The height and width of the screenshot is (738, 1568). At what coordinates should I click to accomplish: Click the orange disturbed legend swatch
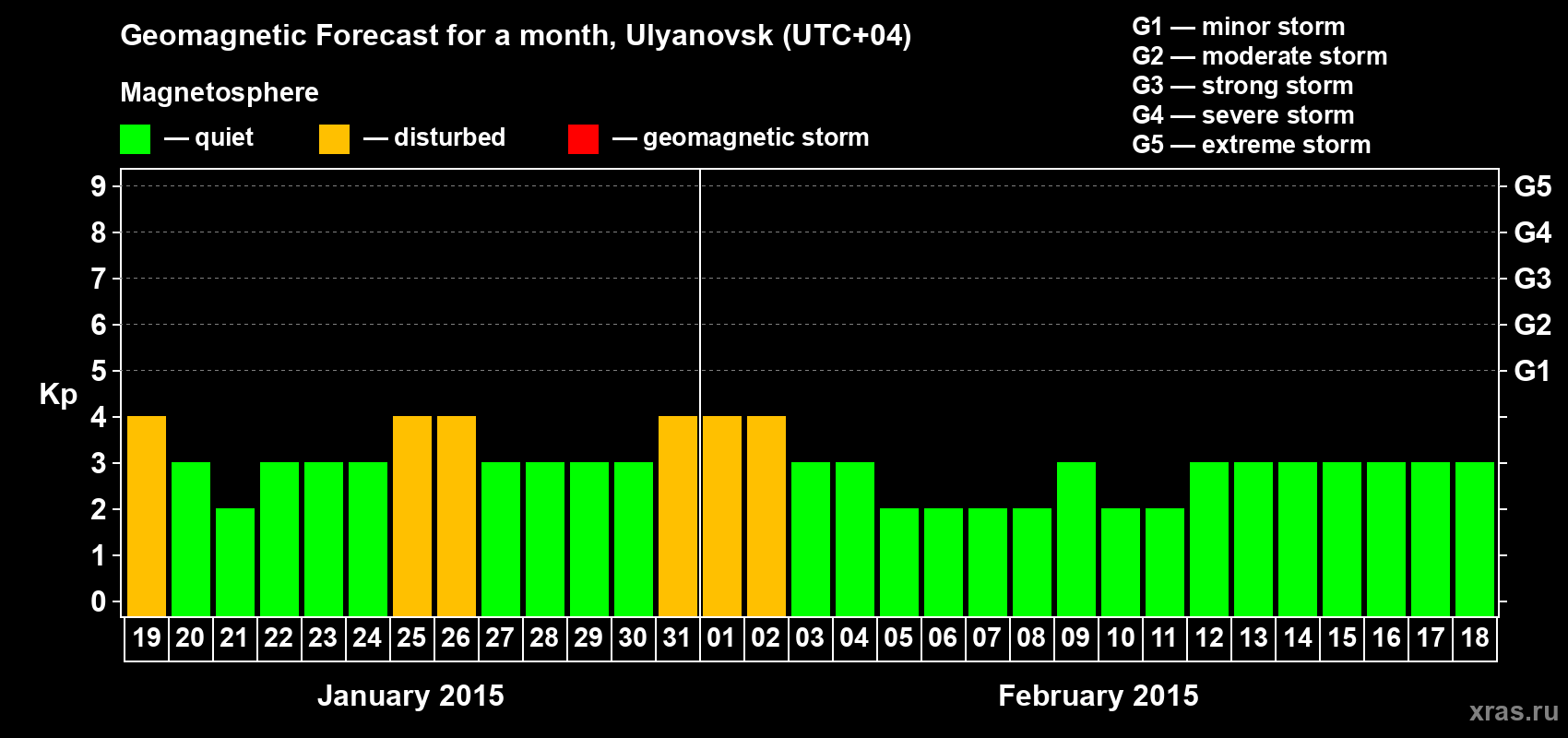334,139
